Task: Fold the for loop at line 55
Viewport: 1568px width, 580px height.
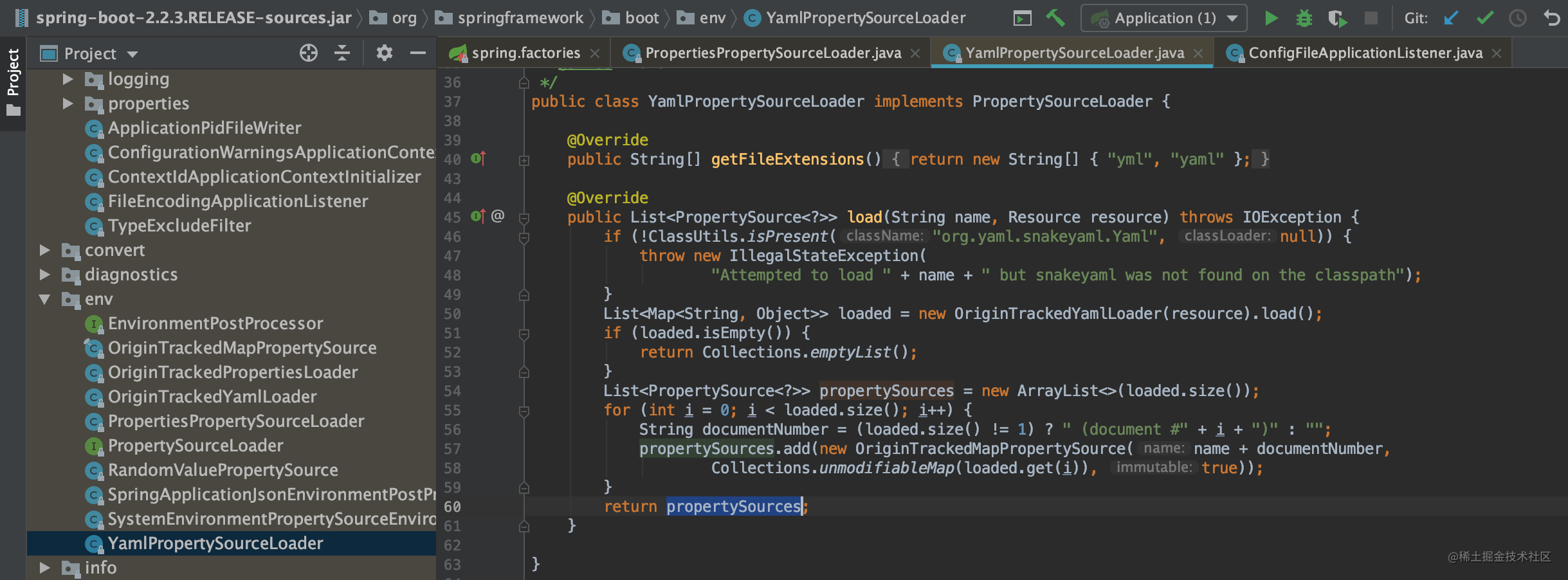Action: point(524,411)
